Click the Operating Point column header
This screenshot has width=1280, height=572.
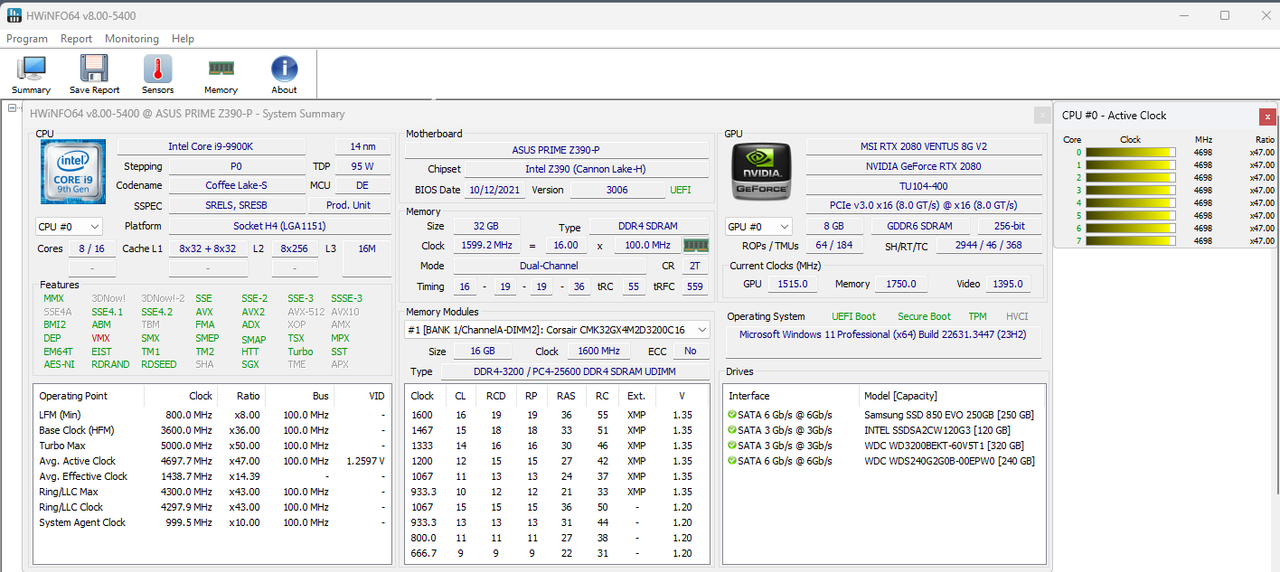73,396
